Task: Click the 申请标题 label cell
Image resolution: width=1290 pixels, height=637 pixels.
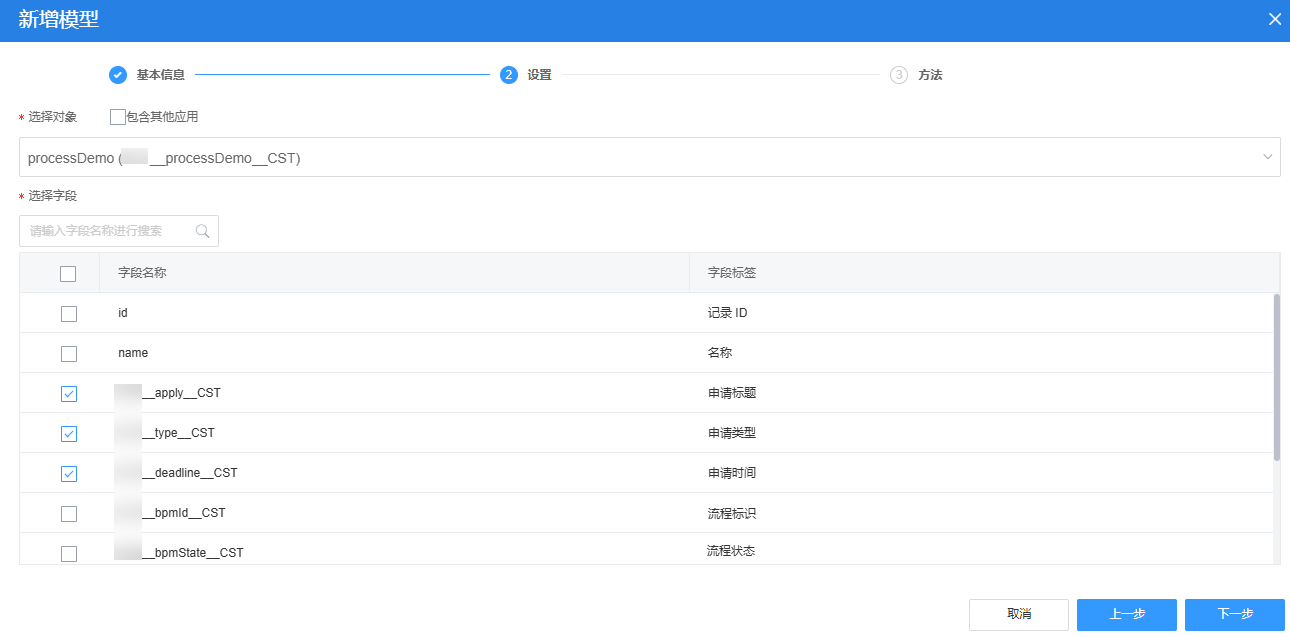Action: tap(732, 393)
